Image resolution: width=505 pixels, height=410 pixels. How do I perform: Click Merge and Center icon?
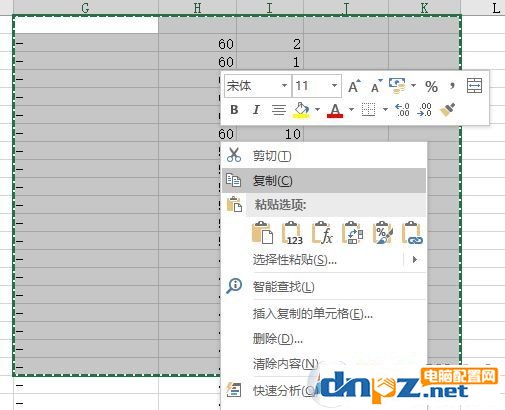point(474,86)
